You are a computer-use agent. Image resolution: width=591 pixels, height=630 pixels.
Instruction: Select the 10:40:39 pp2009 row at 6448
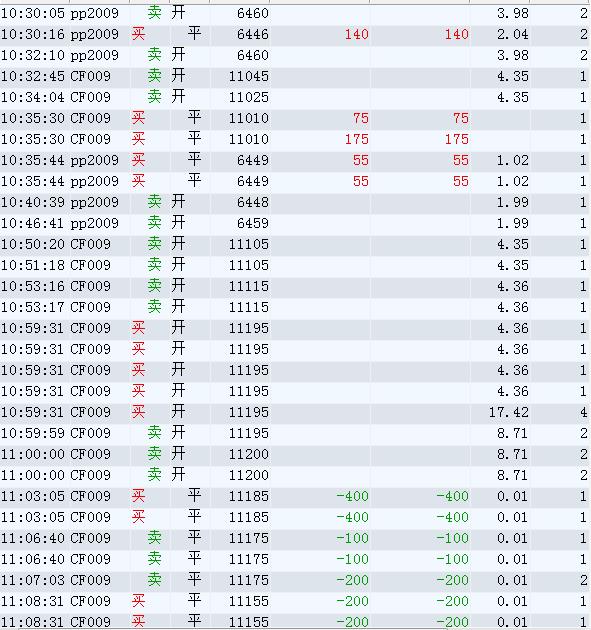pos(295,202)
